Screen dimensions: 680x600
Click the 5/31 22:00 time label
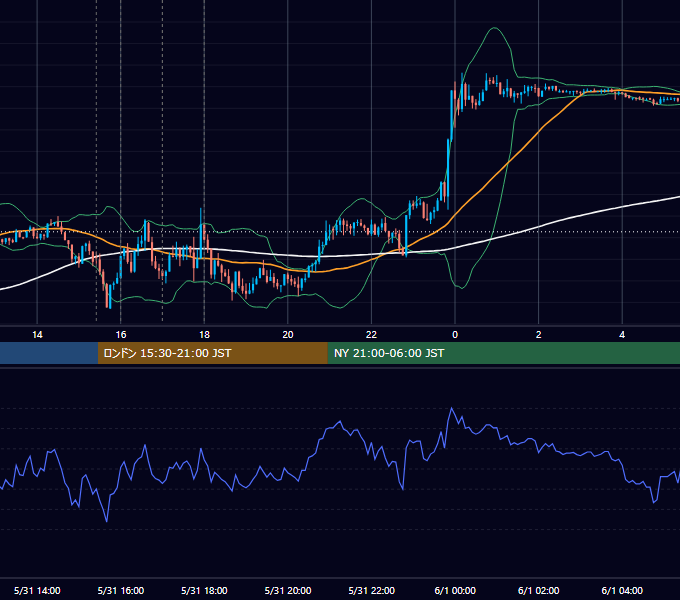pyautogui.click(x=372, y=590)
